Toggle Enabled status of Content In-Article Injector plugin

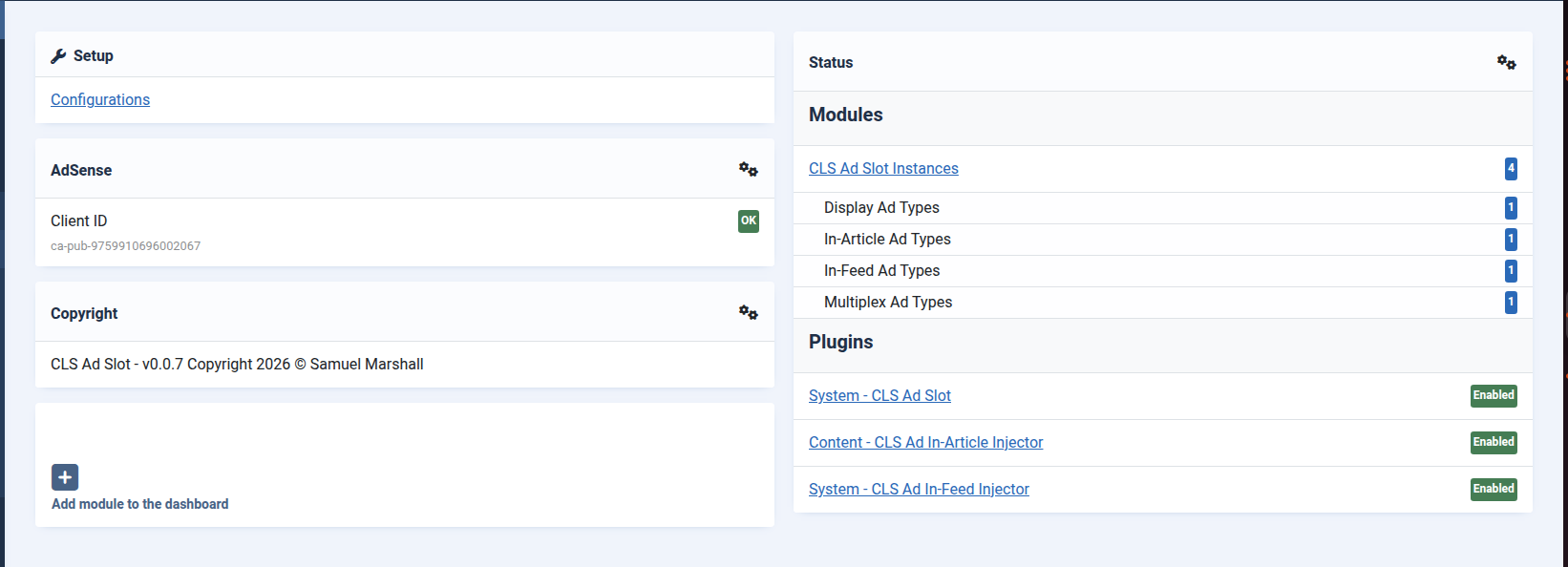click(1494, 442)
